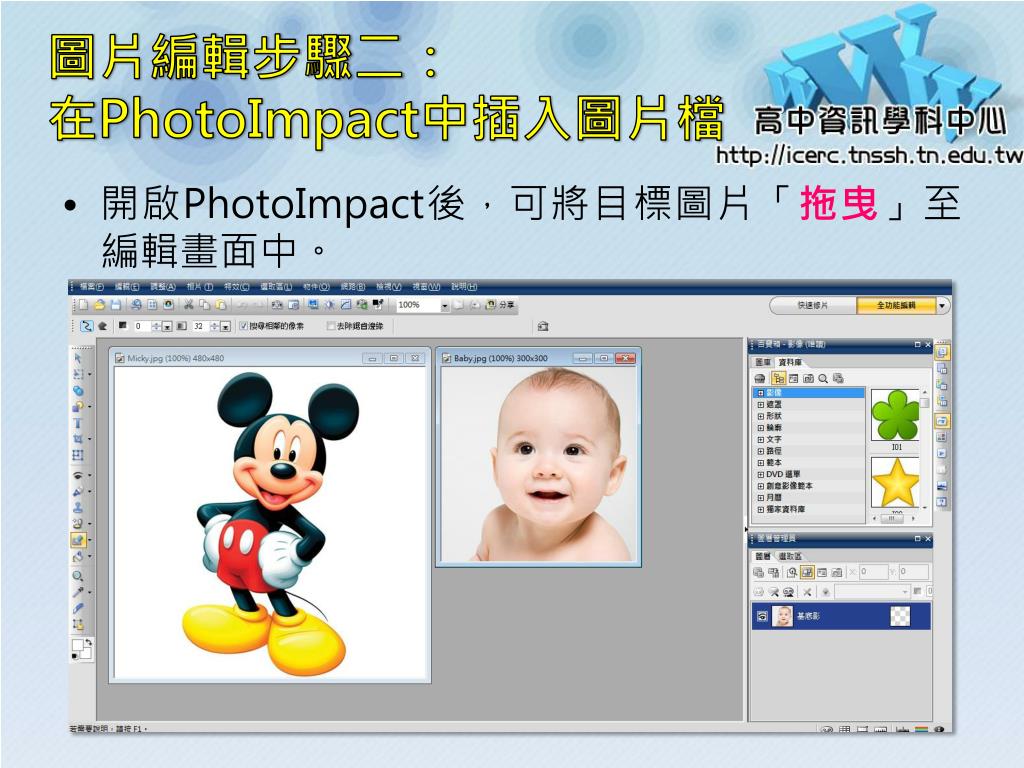Open the 說明(H) menu
This screenshot has height=768, width=1024.
point(464,287)
